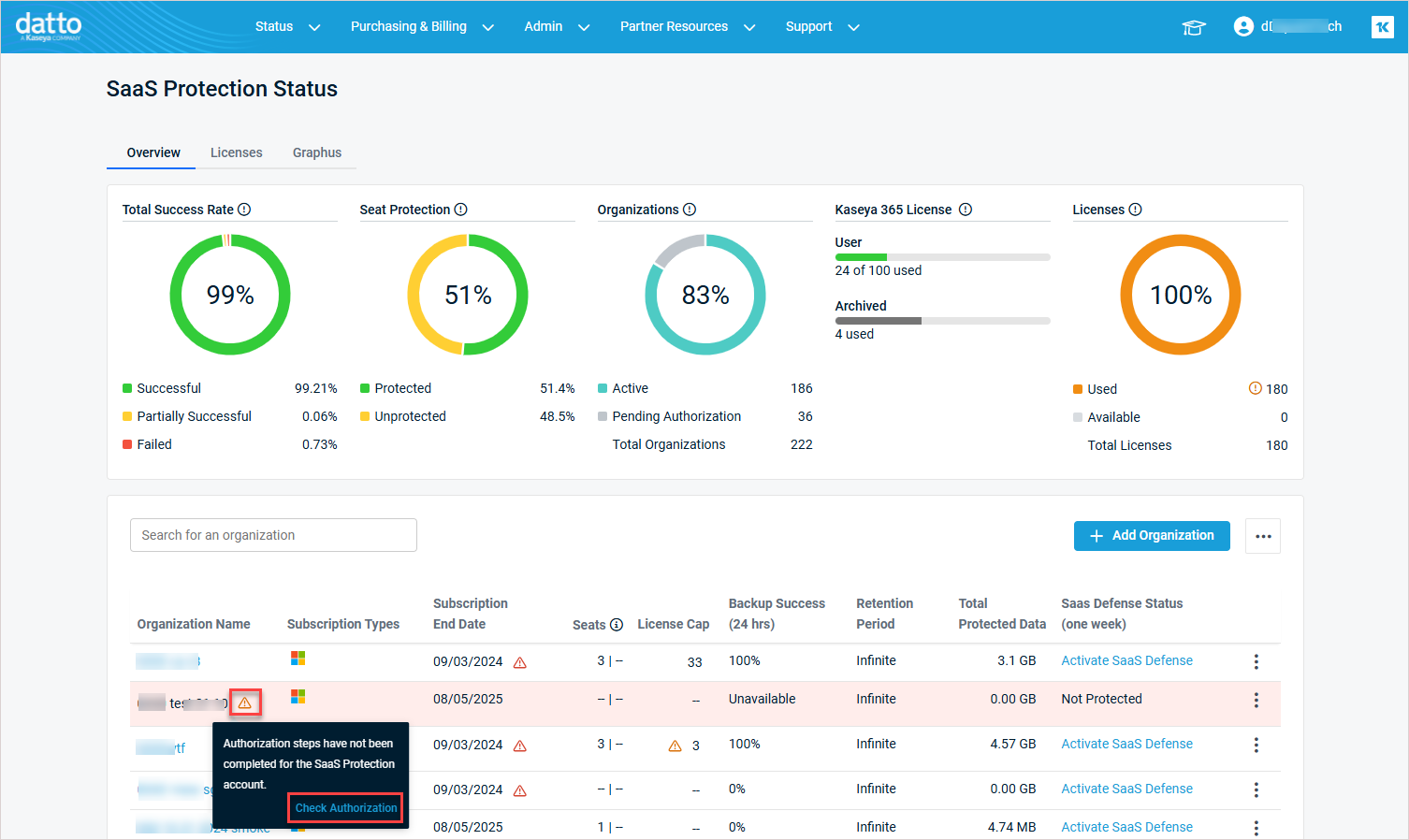This screenshot has height=840, width=1409.
Task: Click the Seats column info icon
Action: click(617, 625)
